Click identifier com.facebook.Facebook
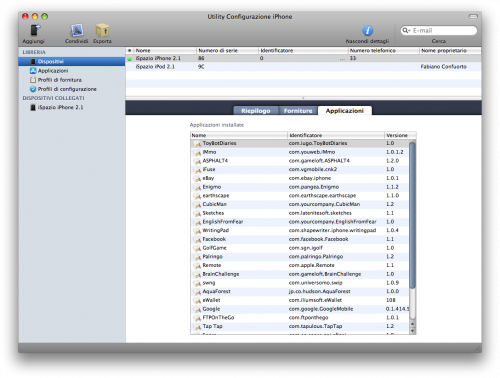 318,239
